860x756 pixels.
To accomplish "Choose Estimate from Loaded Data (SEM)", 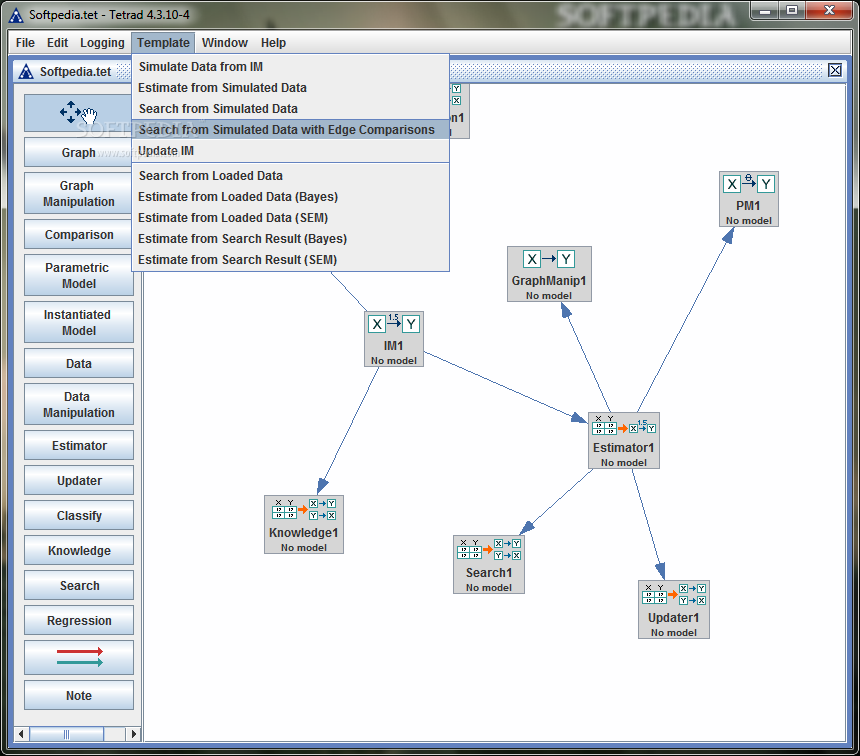I will [291, 218].
